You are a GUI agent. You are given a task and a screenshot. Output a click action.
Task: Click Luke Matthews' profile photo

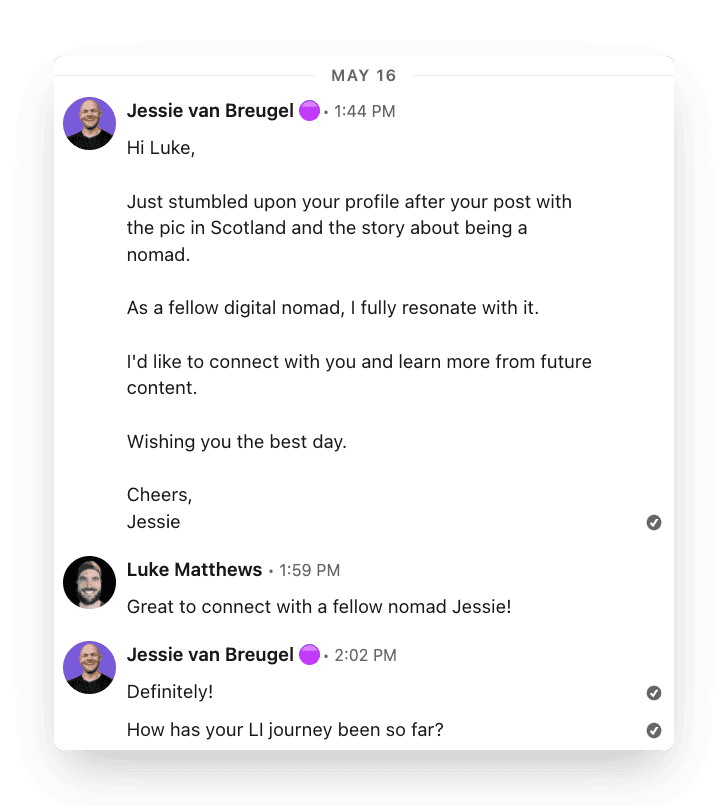pyautogui.click(x=89, y=582)
